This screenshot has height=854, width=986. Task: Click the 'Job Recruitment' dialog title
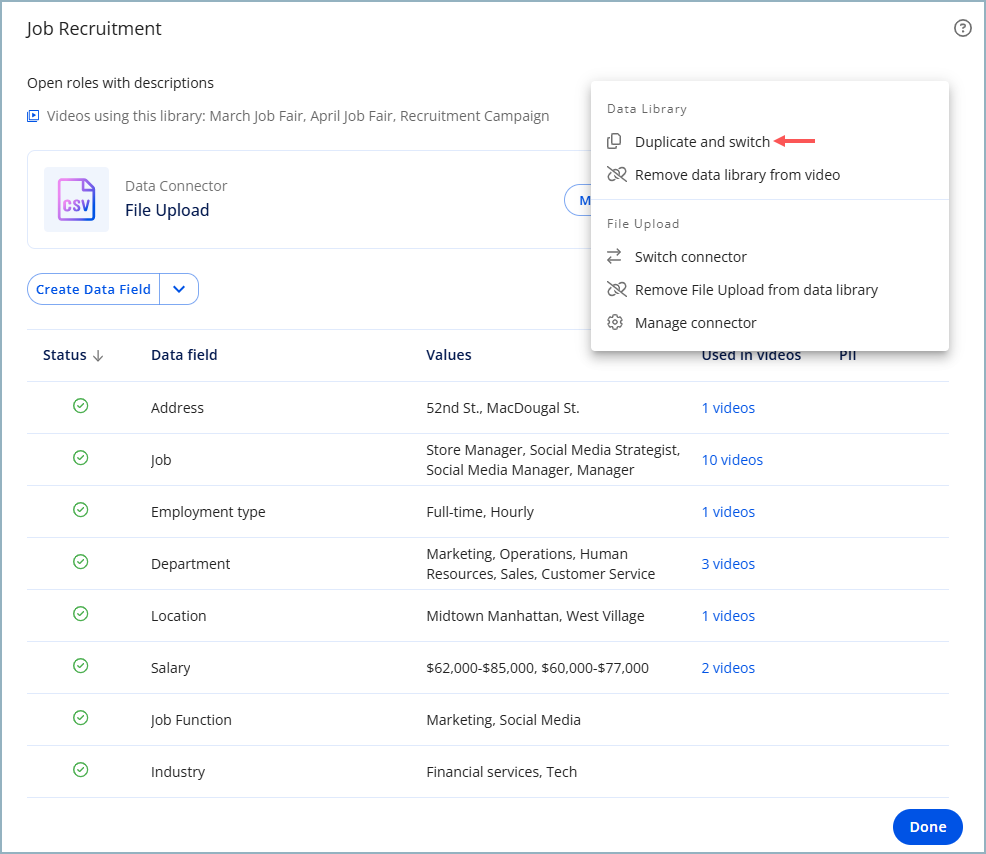tap(94, 29)
